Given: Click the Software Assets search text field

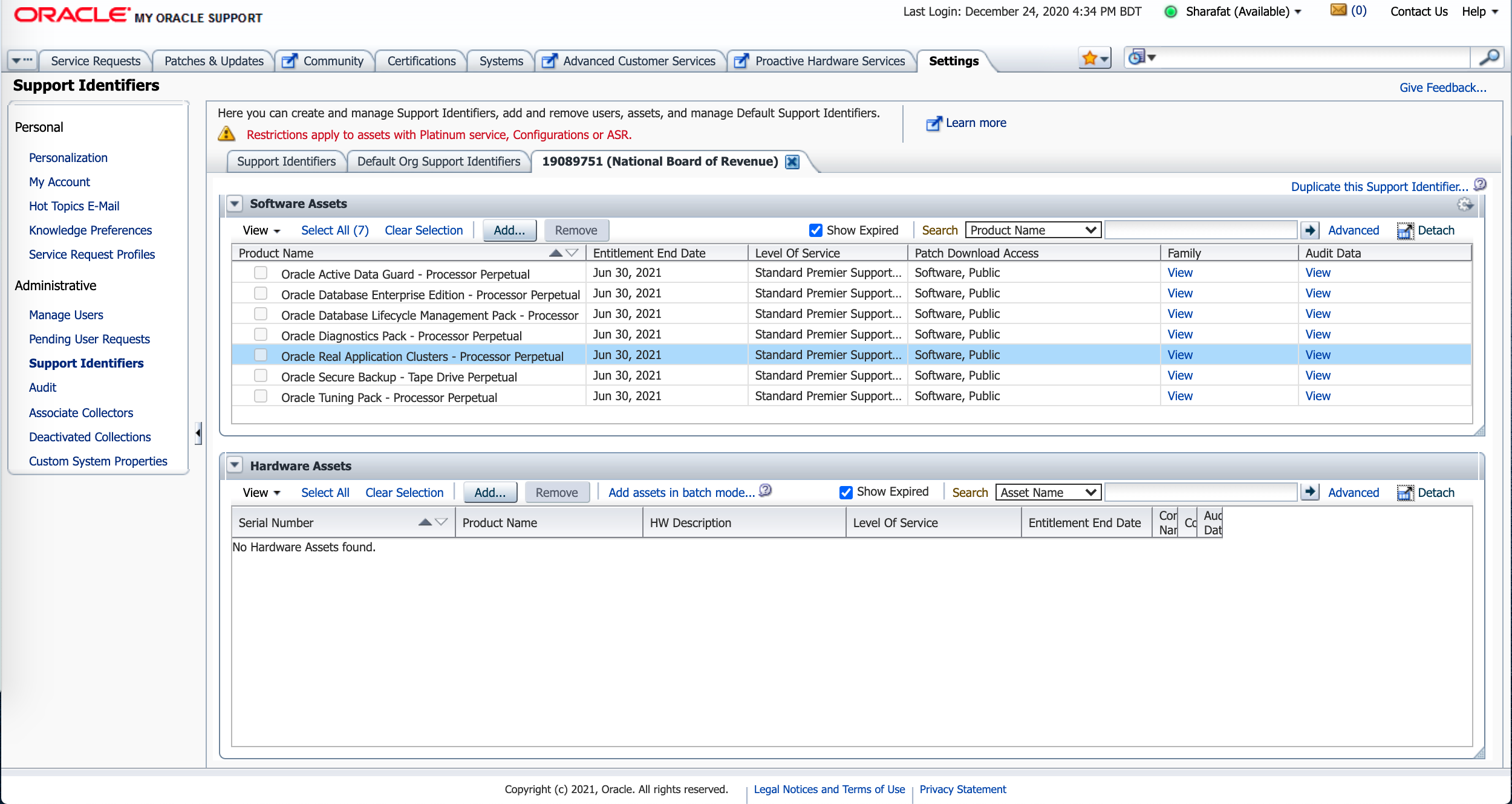Looking at the screenshot, I should 1201,230.
